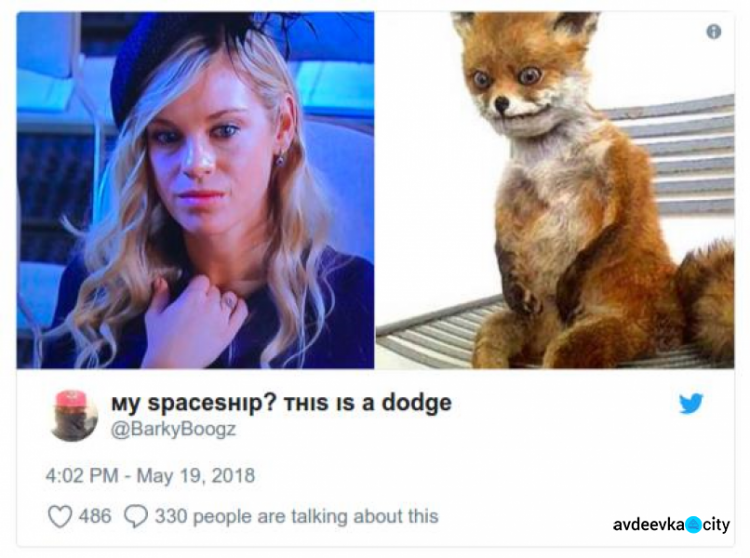
Task: Click the Twitter bird logo
Action: 691,404
